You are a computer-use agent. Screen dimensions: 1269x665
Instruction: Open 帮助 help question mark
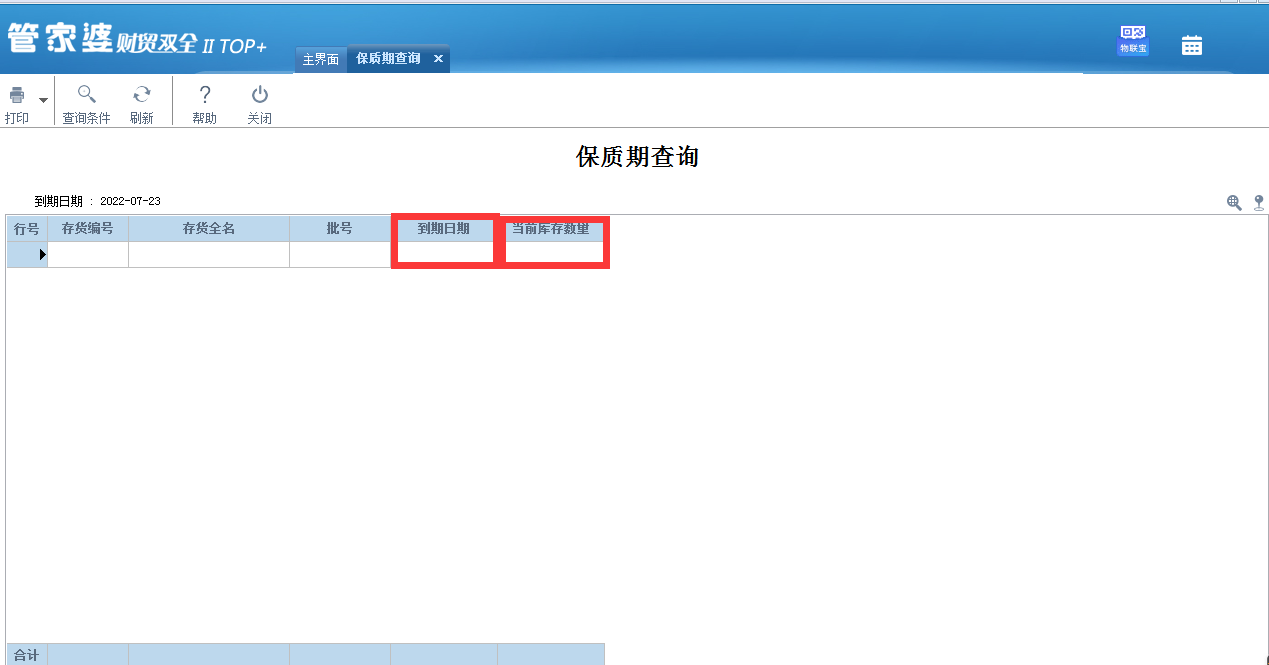pyautogui.click(x=205, y=95)
